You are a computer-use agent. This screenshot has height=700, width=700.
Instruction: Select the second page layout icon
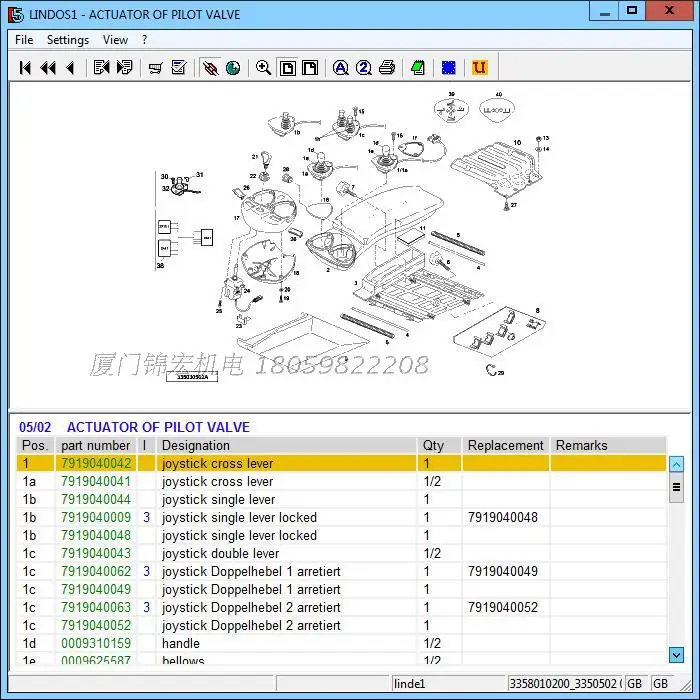[310, 68]
